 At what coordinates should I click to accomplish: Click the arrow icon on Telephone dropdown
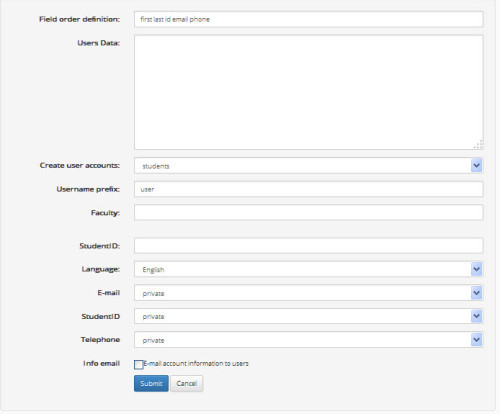(x=476, y=340)
